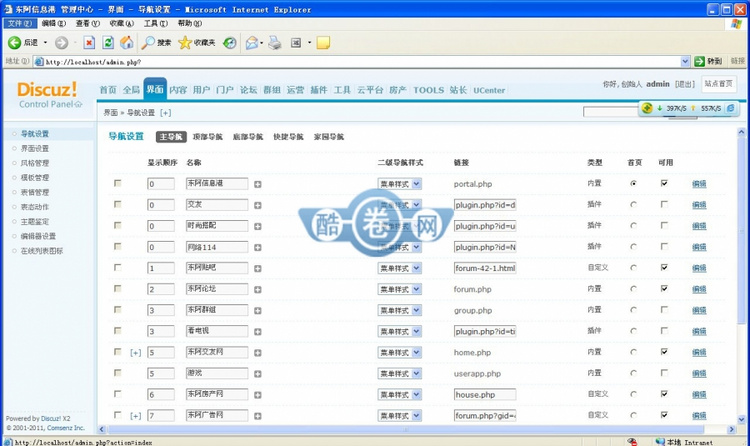
Task: Expand [+] sub-items of 东阿交友网 row
Action: [x=136, y=353]
